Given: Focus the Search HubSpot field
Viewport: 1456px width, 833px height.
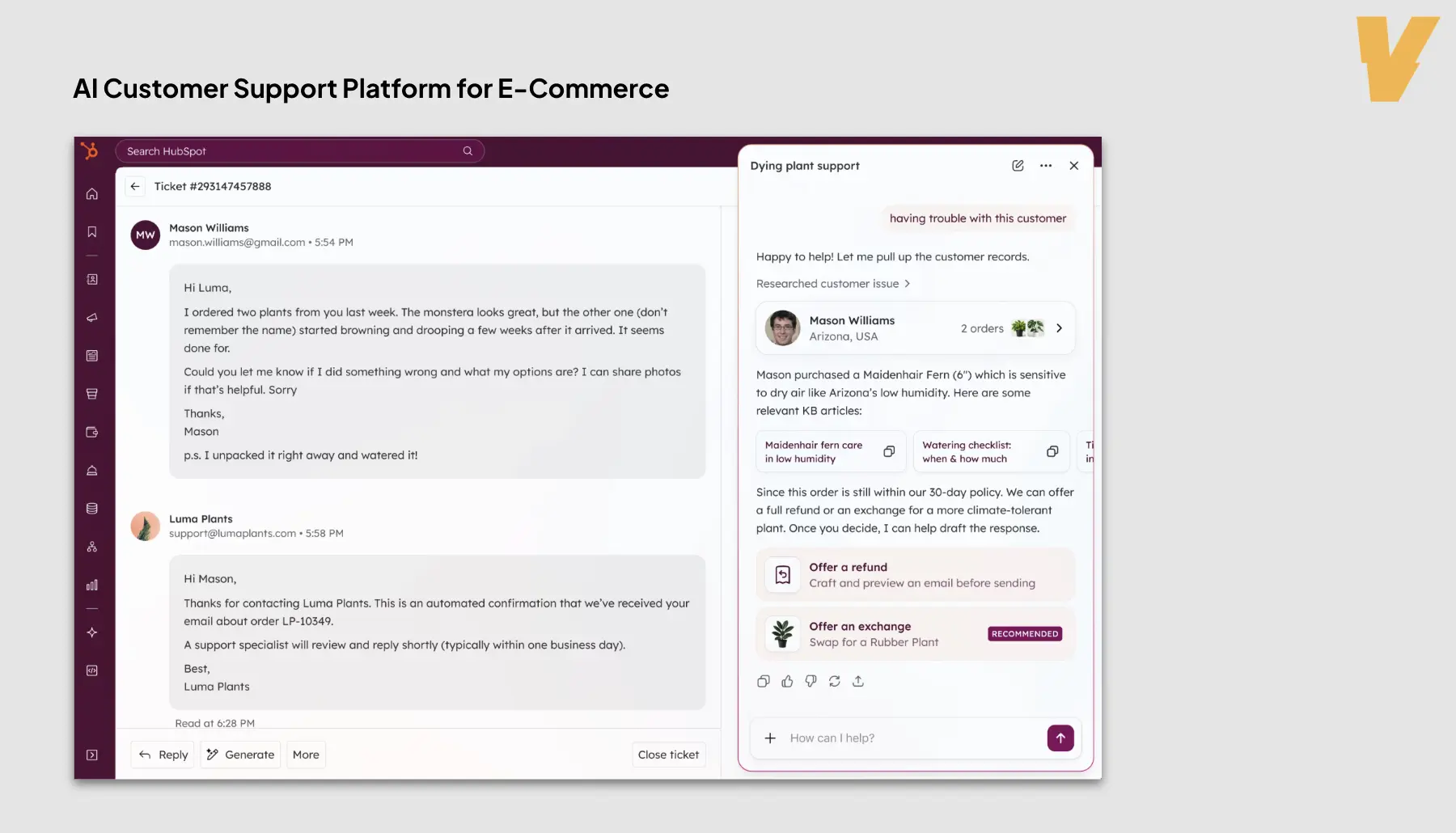Looking at the screenshot, I should [291, 151].
